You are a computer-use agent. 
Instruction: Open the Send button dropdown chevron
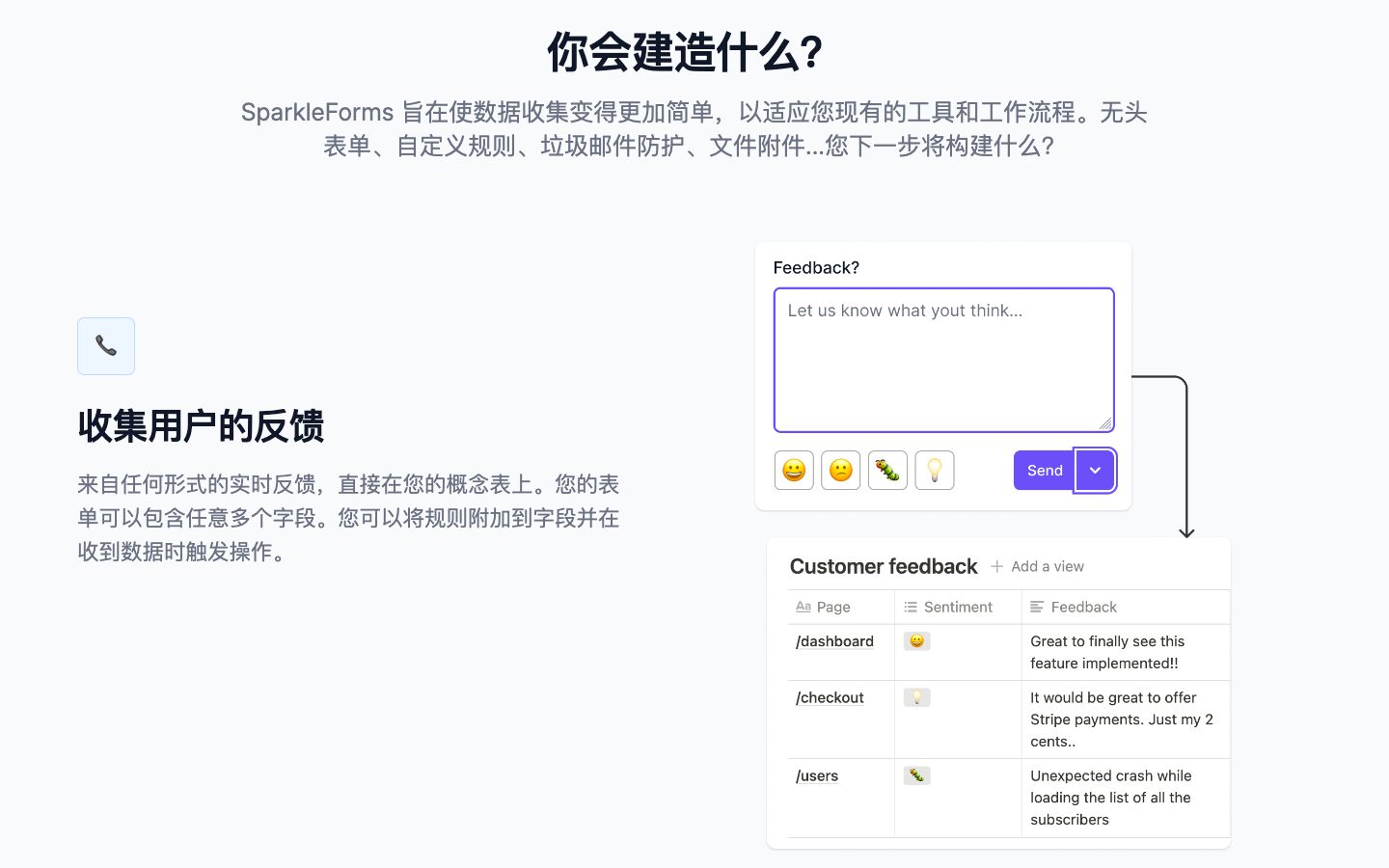coord(1095,470)
